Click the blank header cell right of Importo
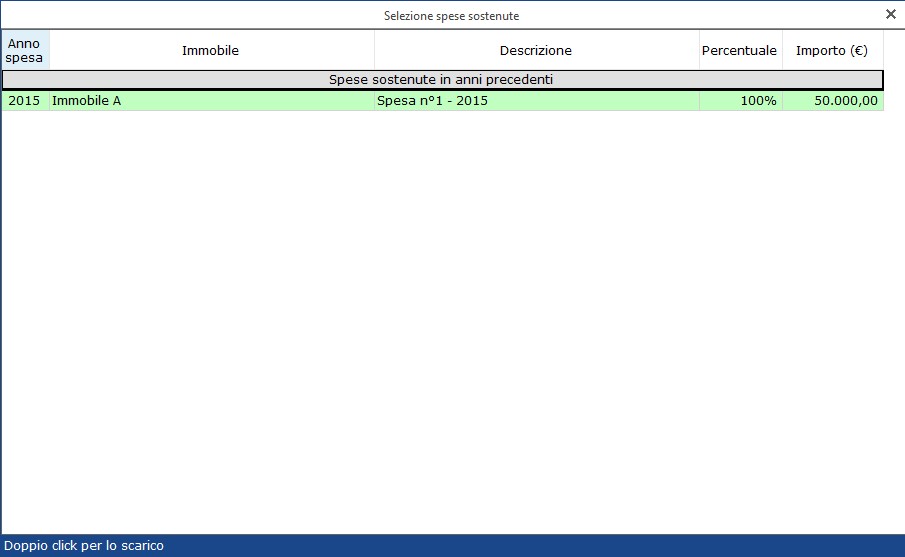 click(893, 50)
